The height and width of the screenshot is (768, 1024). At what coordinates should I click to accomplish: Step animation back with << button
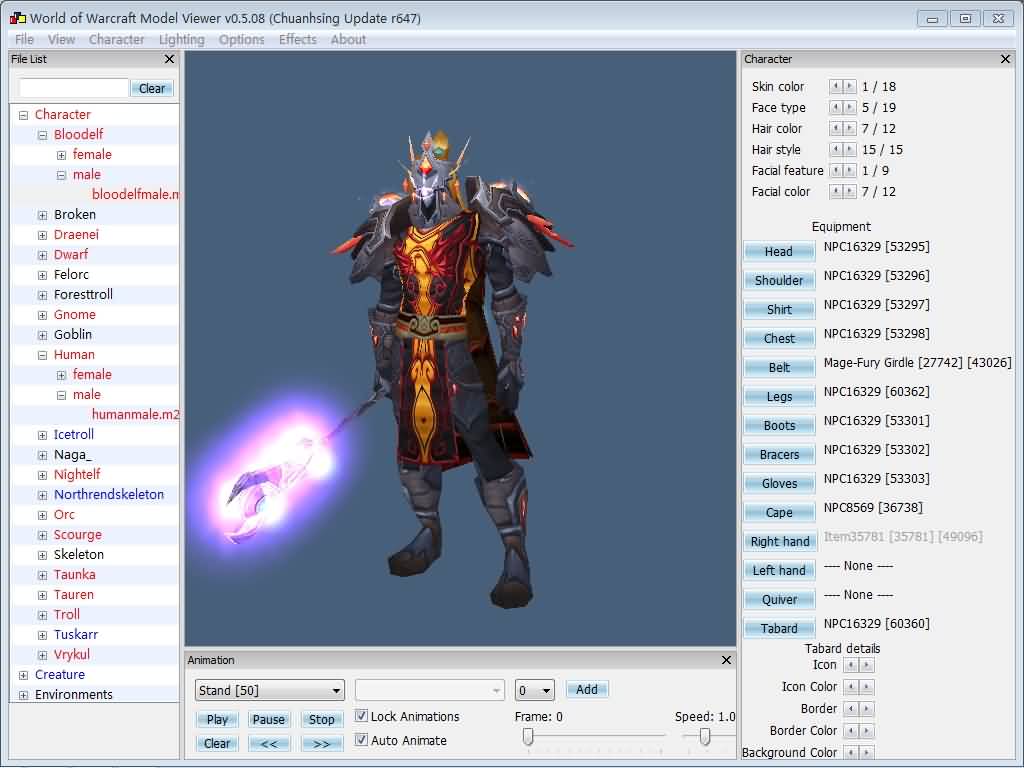point(268,743)
